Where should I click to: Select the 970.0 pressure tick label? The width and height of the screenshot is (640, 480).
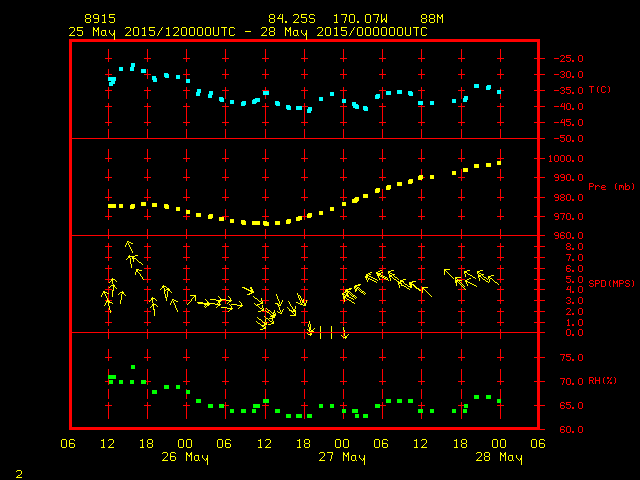pos(569,217)
